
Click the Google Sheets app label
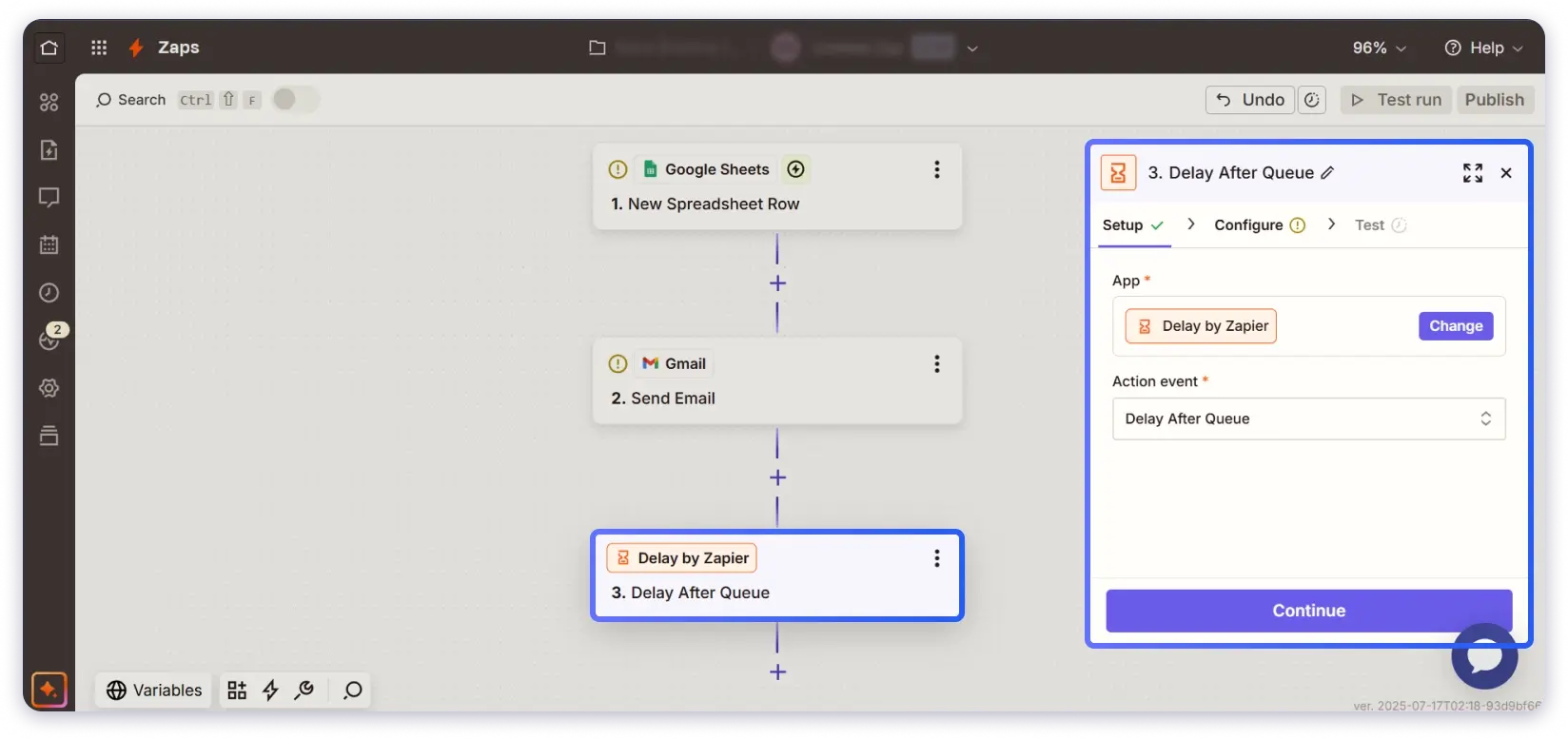point(706,169)
